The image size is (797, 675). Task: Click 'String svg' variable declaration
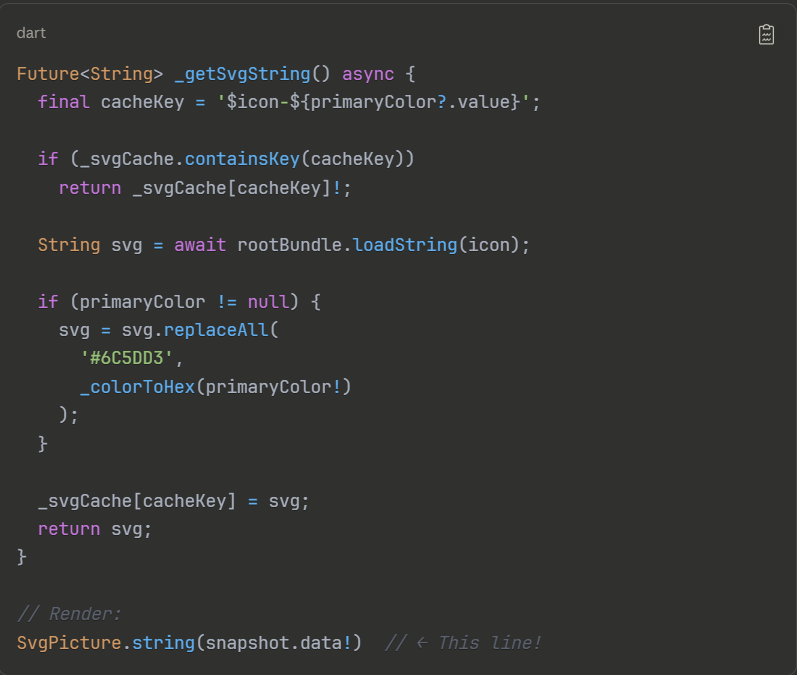pos(90,245)
